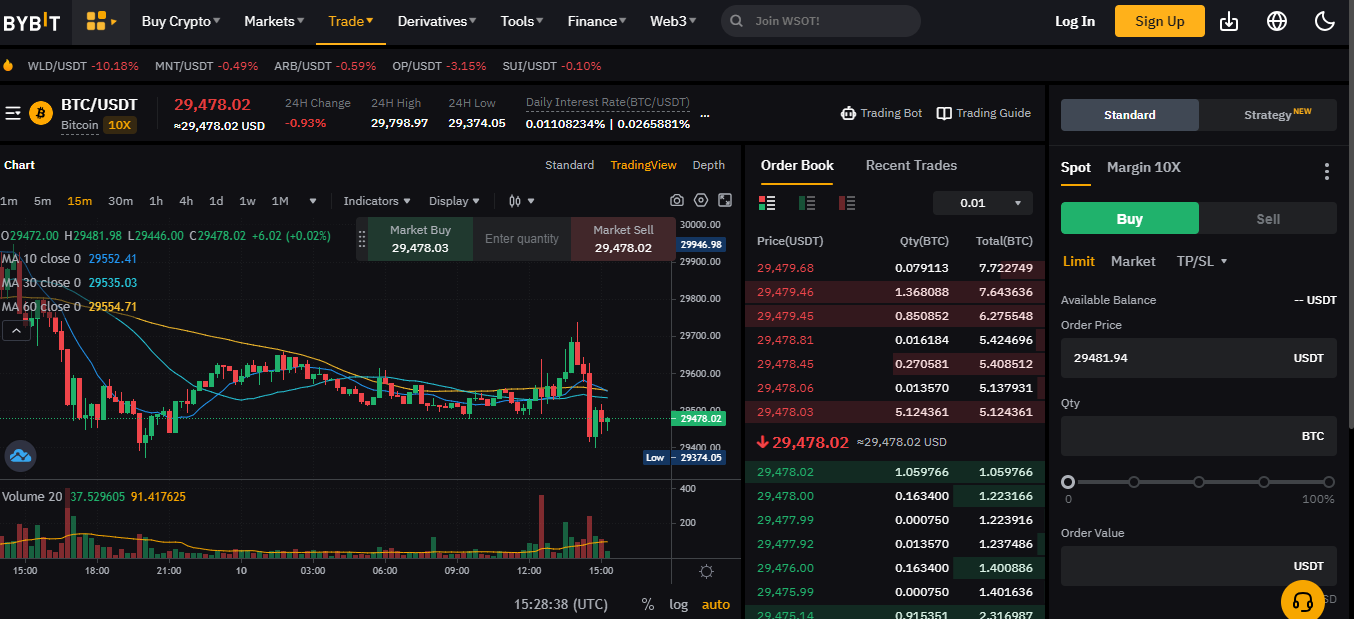Image resolution: width=1354 pixels, height=619 pixels.
Task: Click the Qty BTC input field
Action: 1199,436
